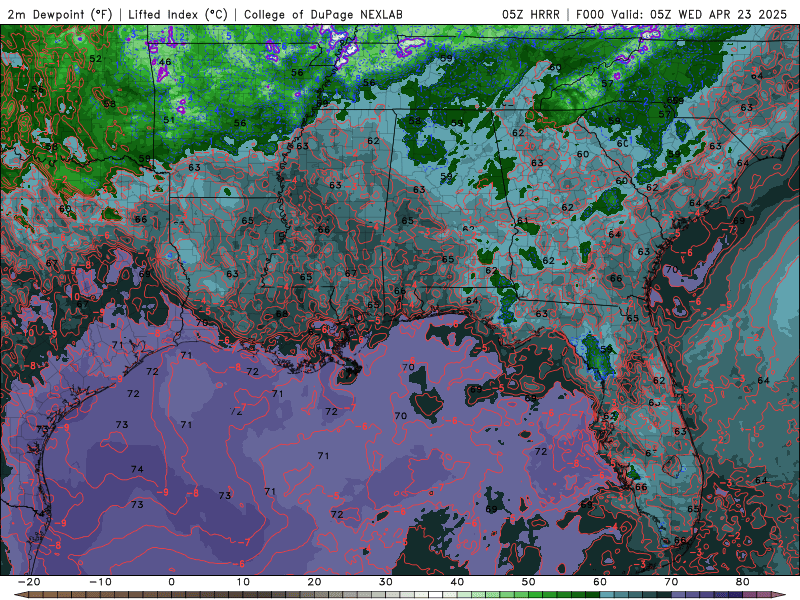This screenshot has width=800, height=600.
Task: Select the "College of DuPage NEXLAB" text
Action: point(323,15)
